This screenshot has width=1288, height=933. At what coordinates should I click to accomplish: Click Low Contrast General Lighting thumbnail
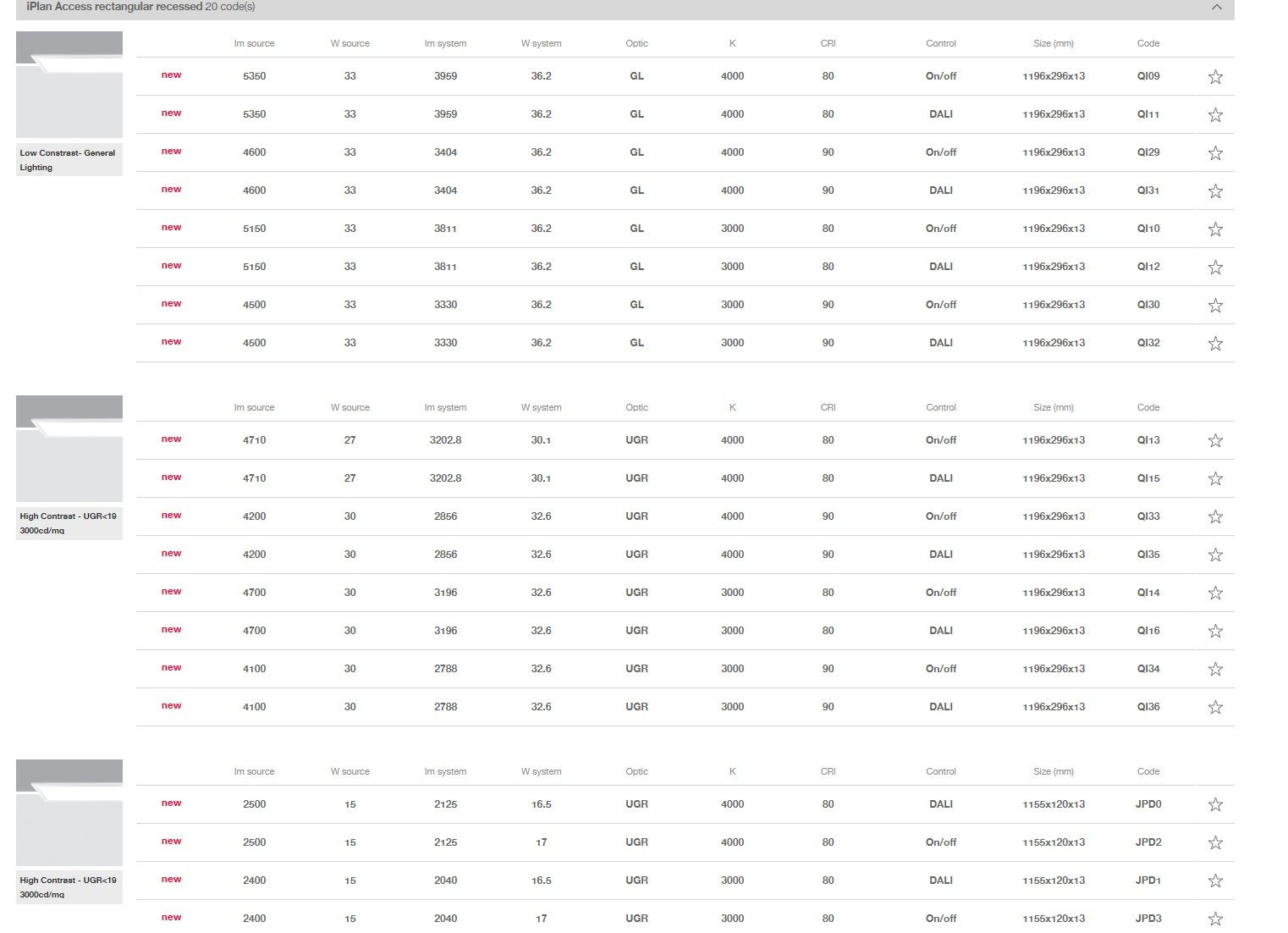pyautogui.click(x=69, y=85)
